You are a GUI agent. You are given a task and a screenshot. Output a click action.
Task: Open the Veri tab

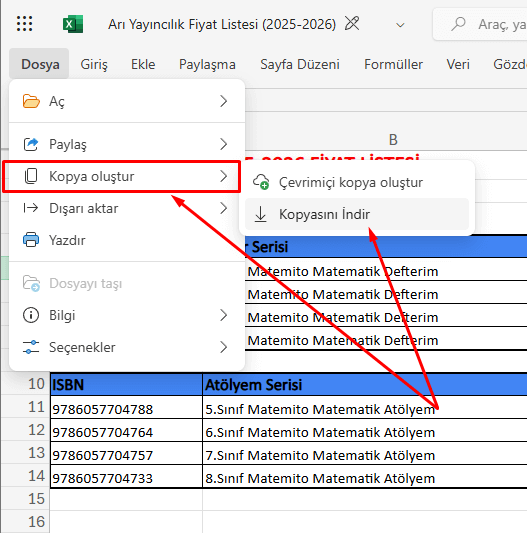click(x=458, y=64)
